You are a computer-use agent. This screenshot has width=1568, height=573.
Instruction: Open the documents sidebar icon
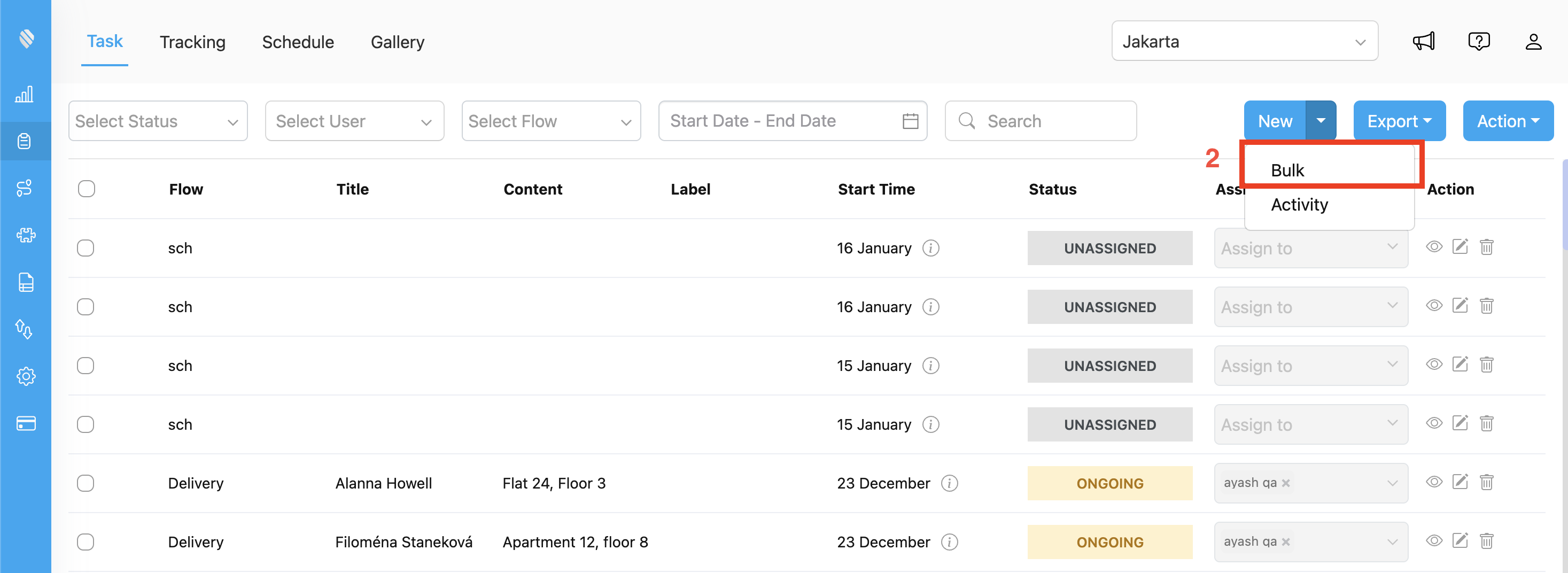[x=26, y=282]
